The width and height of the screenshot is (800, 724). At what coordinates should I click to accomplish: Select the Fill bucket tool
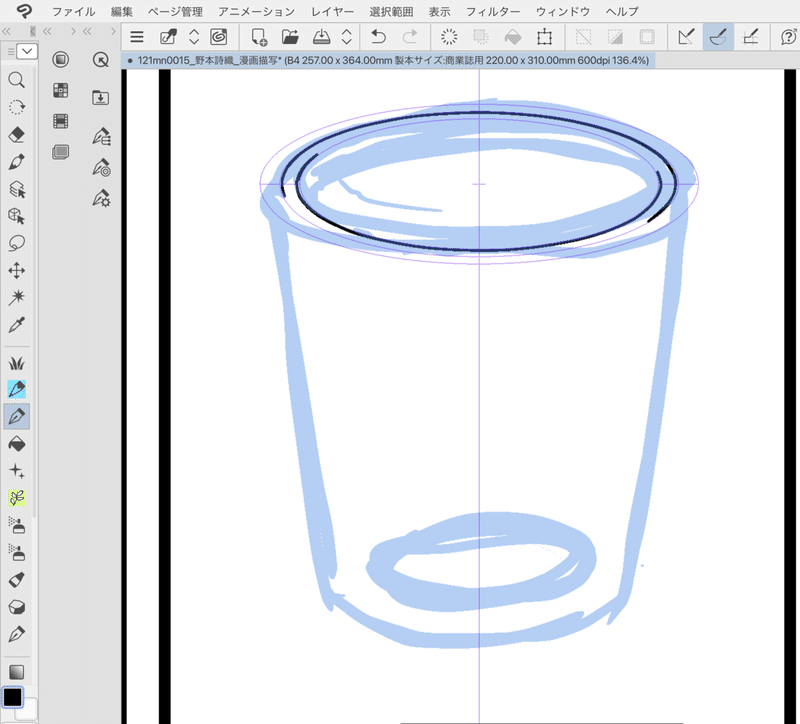16,444
